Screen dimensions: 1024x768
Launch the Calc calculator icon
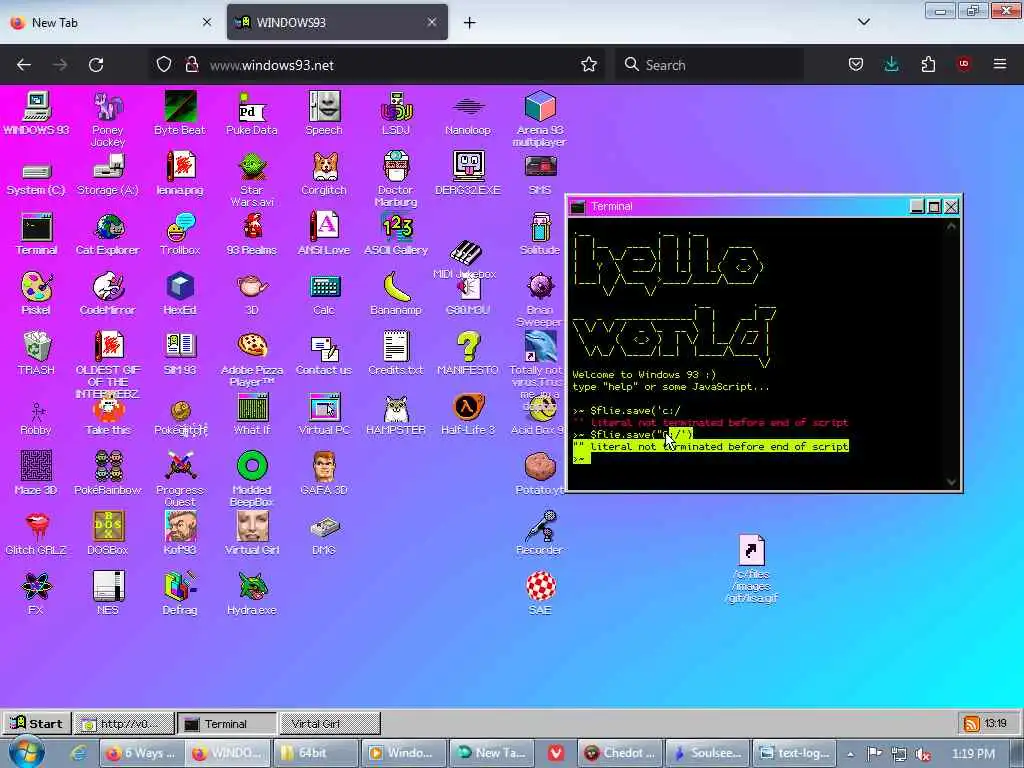tap(324, 293)
